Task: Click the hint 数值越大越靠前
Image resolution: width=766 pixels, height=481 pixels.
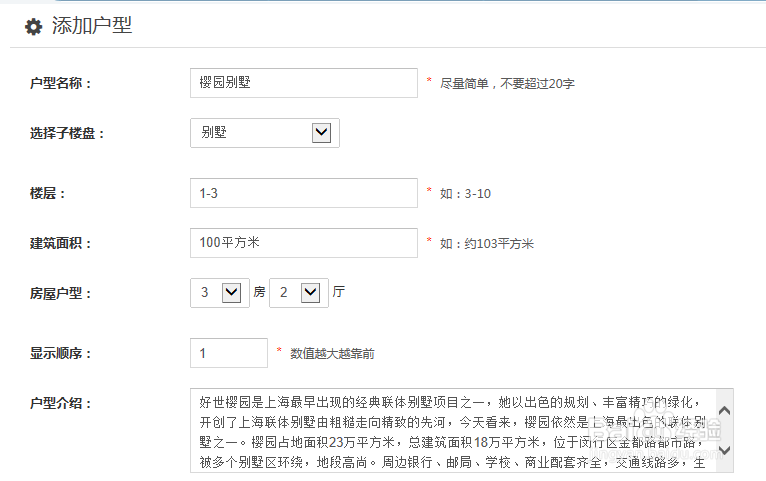Action: pyautogui.click(x=332, y=354)
